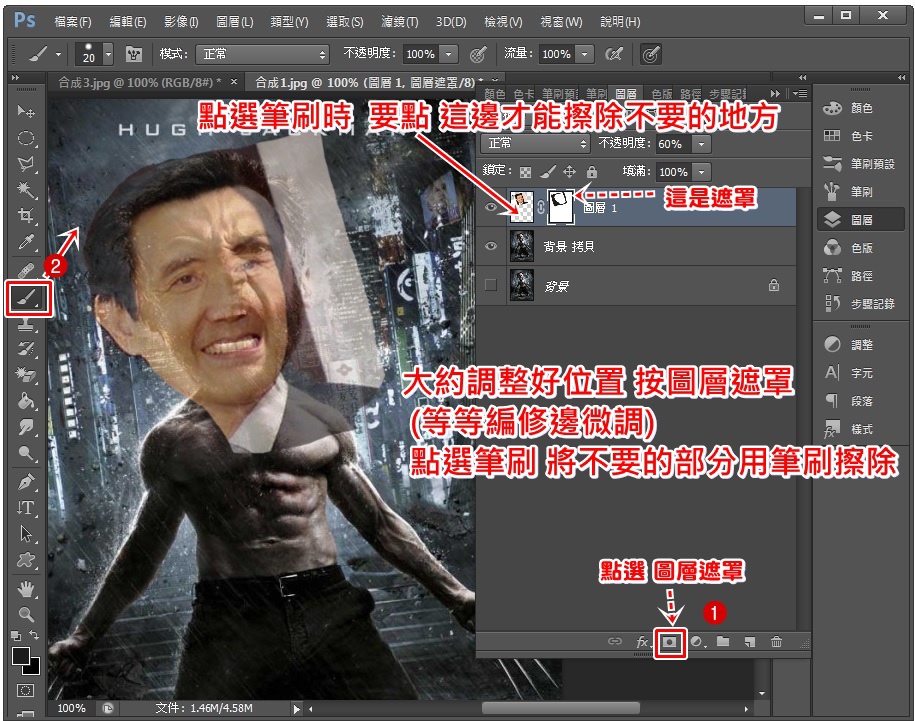Enable airbrush mode in options bar
915x721 pixels.
pyautogui.click(x=613, y=54)
